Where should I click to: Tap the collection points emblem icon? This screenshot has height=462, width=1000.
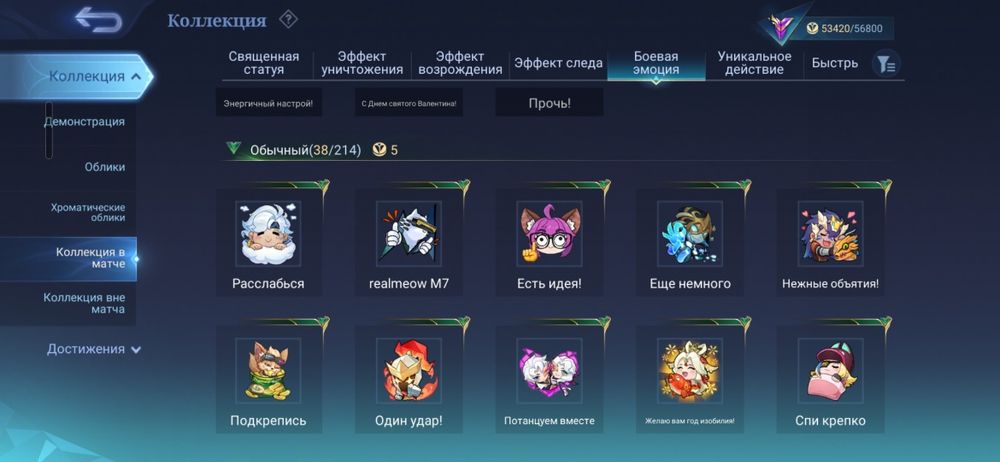click(x=779, y=27)
